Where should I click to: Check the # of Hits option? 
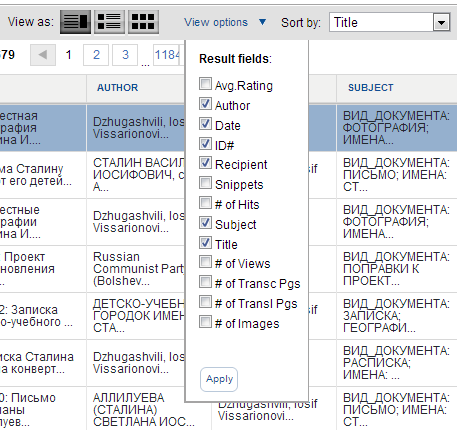205,202
